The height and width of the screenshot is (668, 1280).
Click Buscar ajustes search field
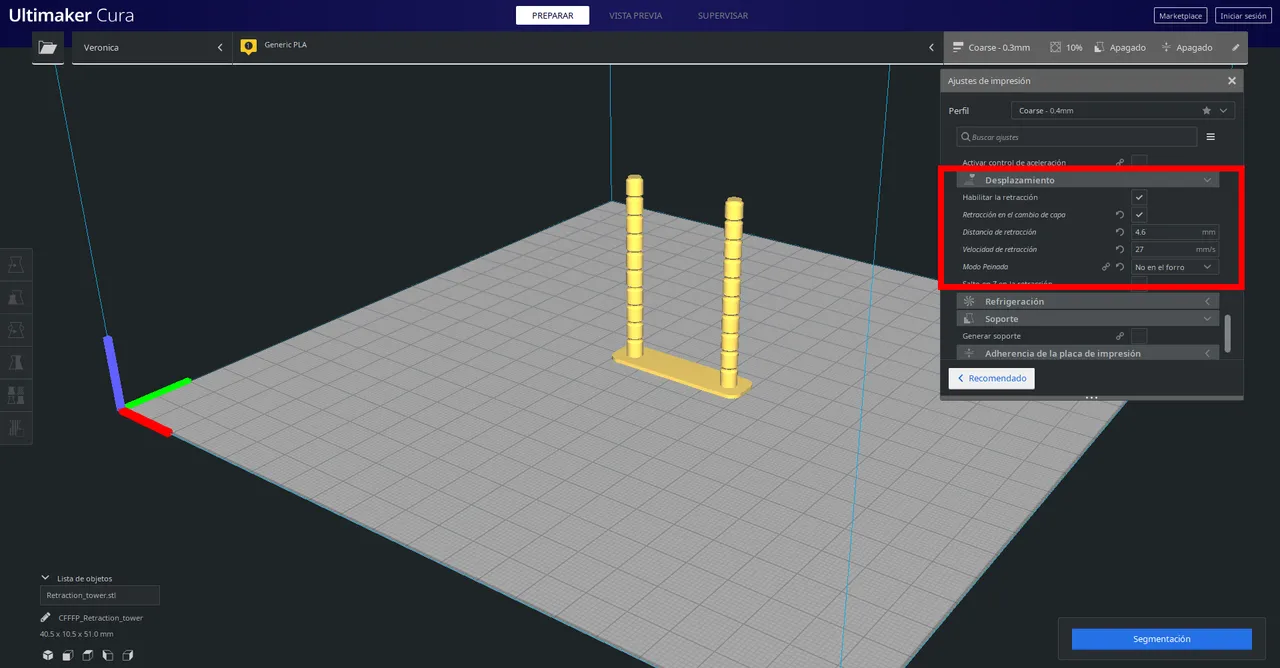(x=1076, y=137)
